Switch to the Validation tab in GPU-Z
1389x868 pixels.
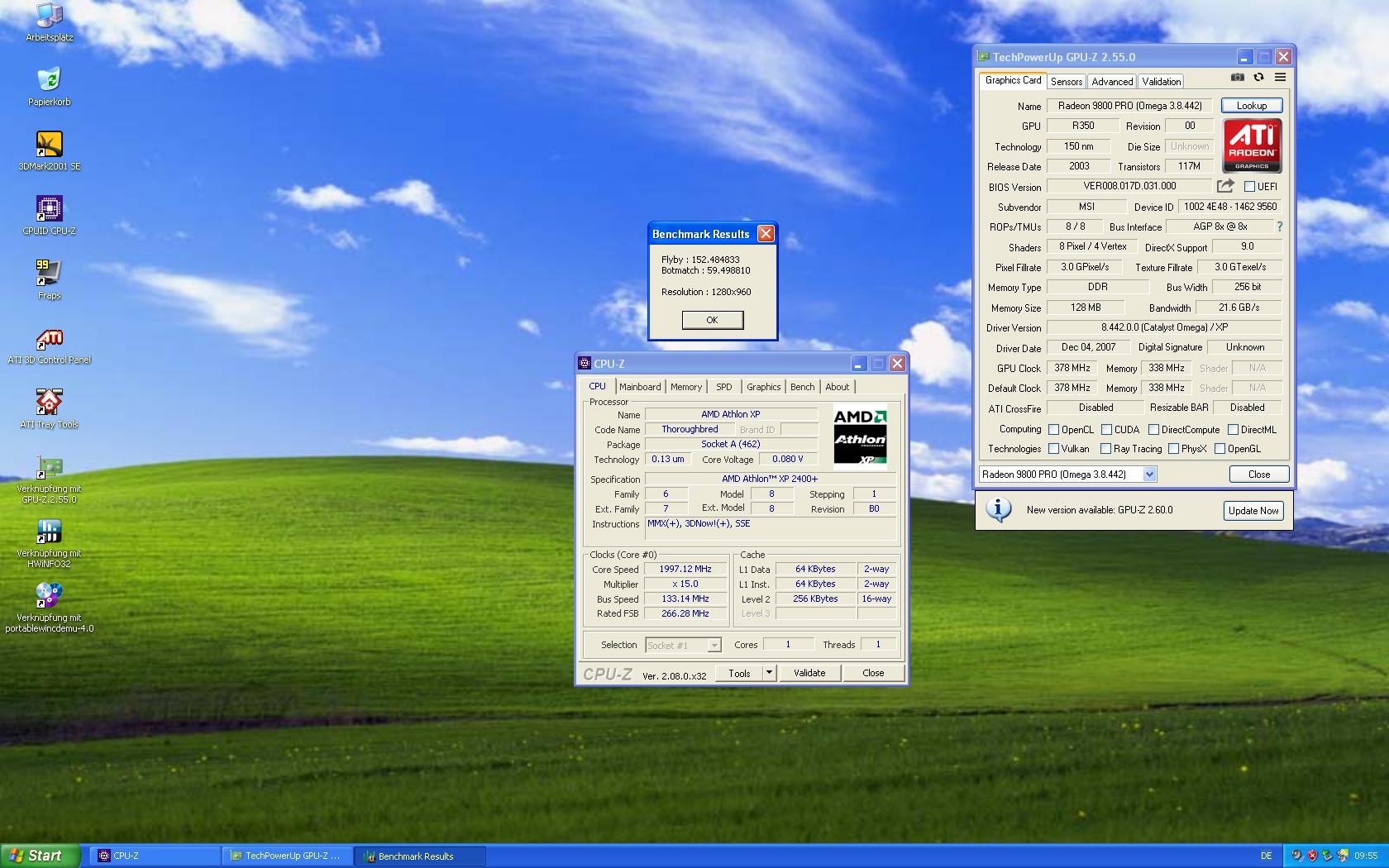click(x=1162, y=82)
